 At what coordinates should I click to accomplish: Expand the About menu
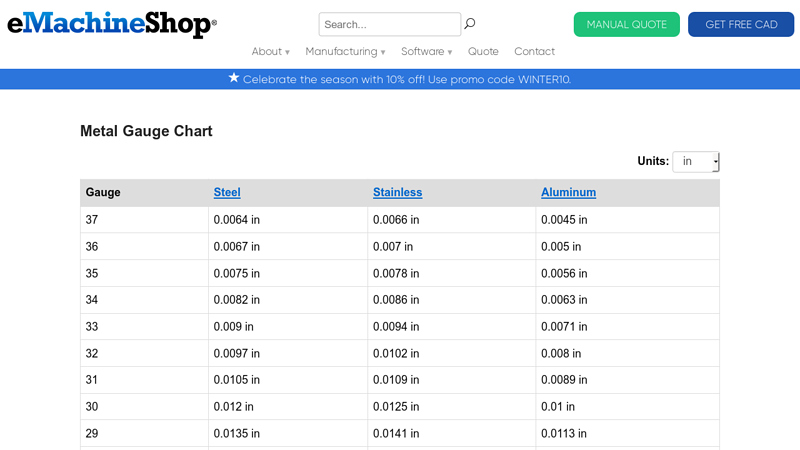[270, 52]
